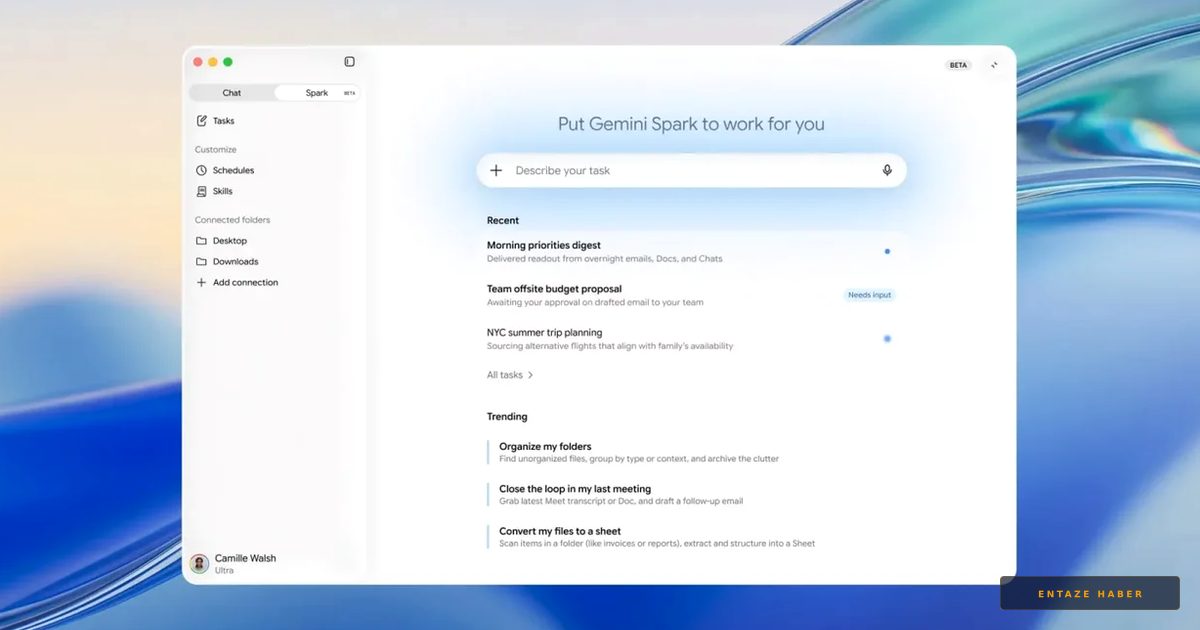Click the green maximize window button
The width and height of the screenshot is (1200, 630).
(228, 62)
